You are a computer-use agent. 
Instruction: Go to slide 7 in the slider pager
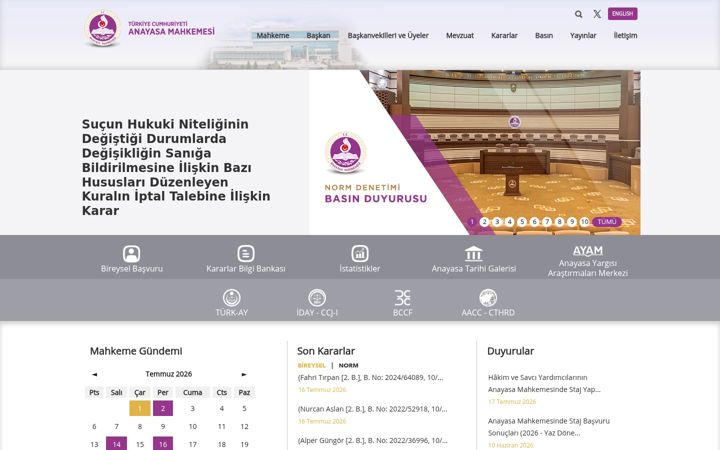(547, 222)
